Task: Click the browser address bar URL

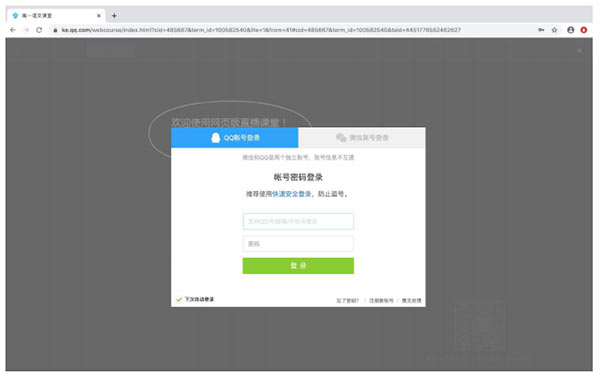Action: 261,30
